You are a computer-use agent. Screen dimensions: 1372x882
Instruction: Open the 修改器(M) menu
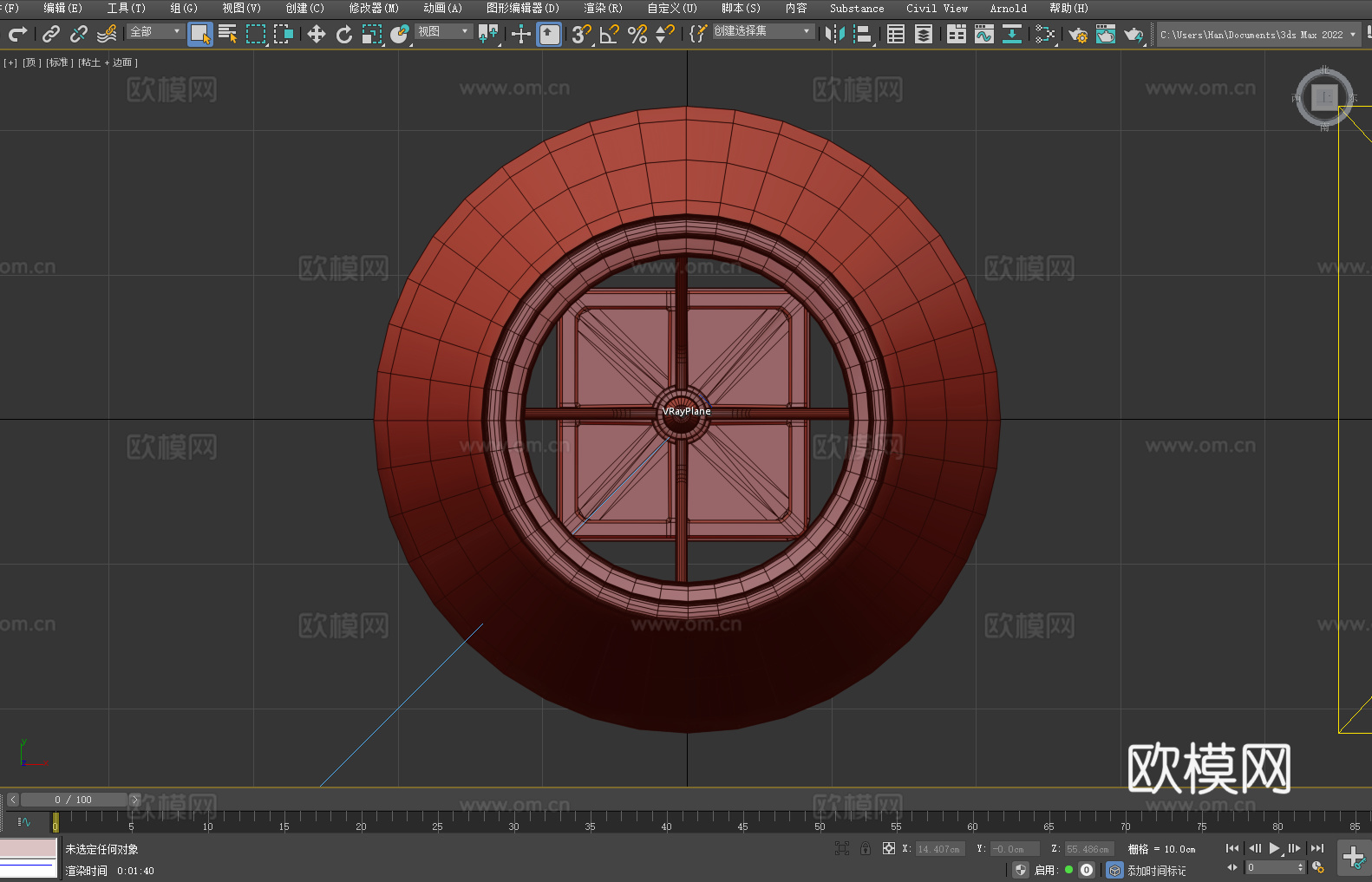374,8
